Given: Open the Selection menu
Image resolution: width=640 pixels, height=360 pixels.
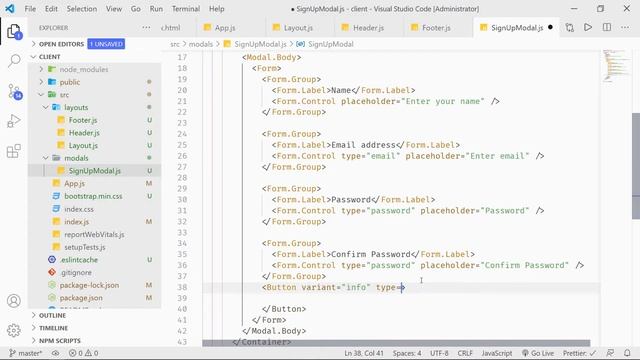Looking at the screenshot, I should pyautogui.click(x=82, y=9).
